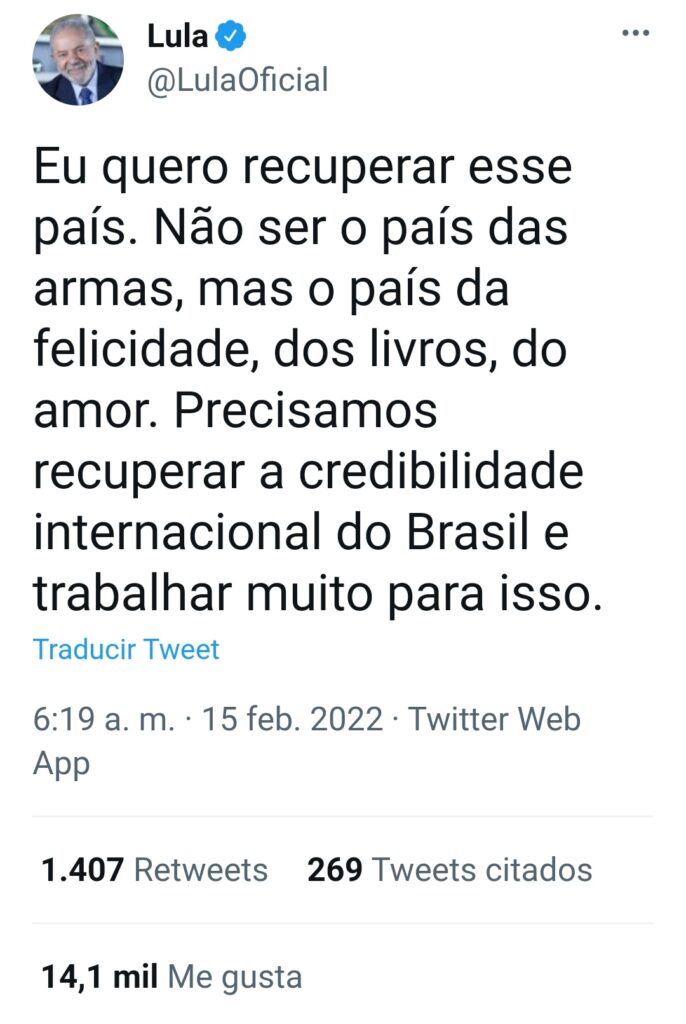
Task: Click the date 15 feb. 2022
Action: click(292, 719)
